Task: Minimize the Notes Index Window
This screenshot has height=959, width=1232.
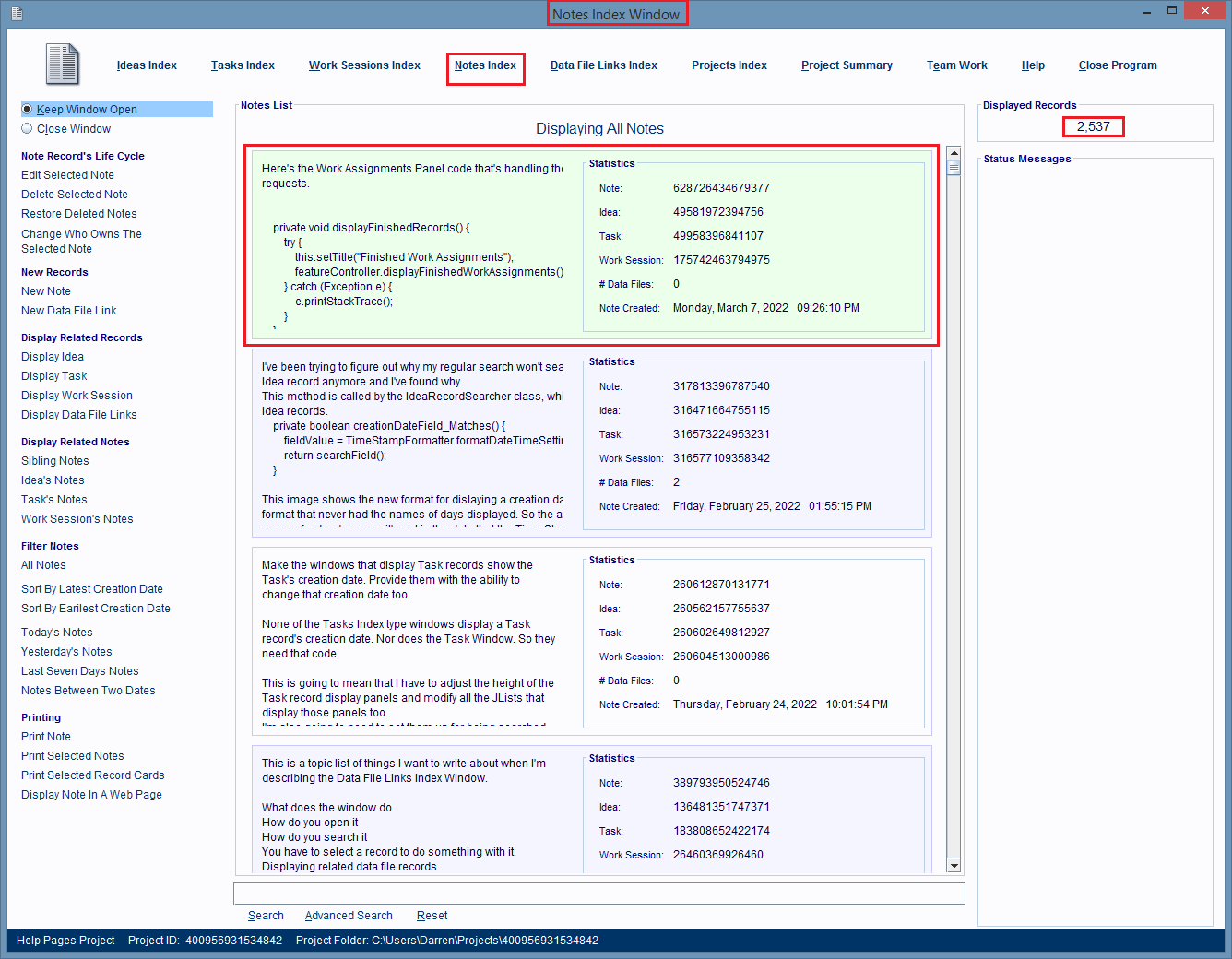Action: tap(1148, 11)
